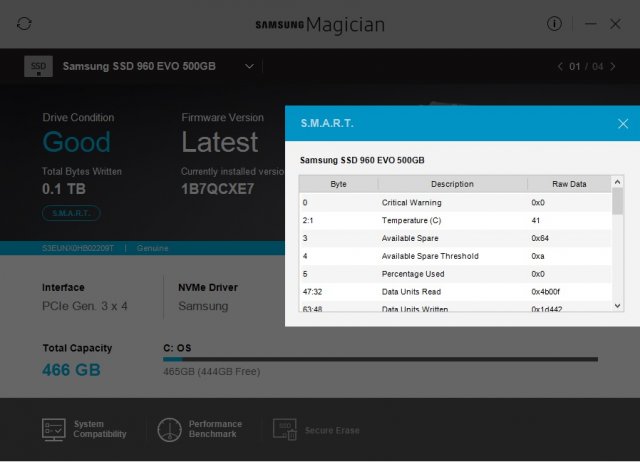
Task: Select the Percentage Used row
Action: point(456,274)
